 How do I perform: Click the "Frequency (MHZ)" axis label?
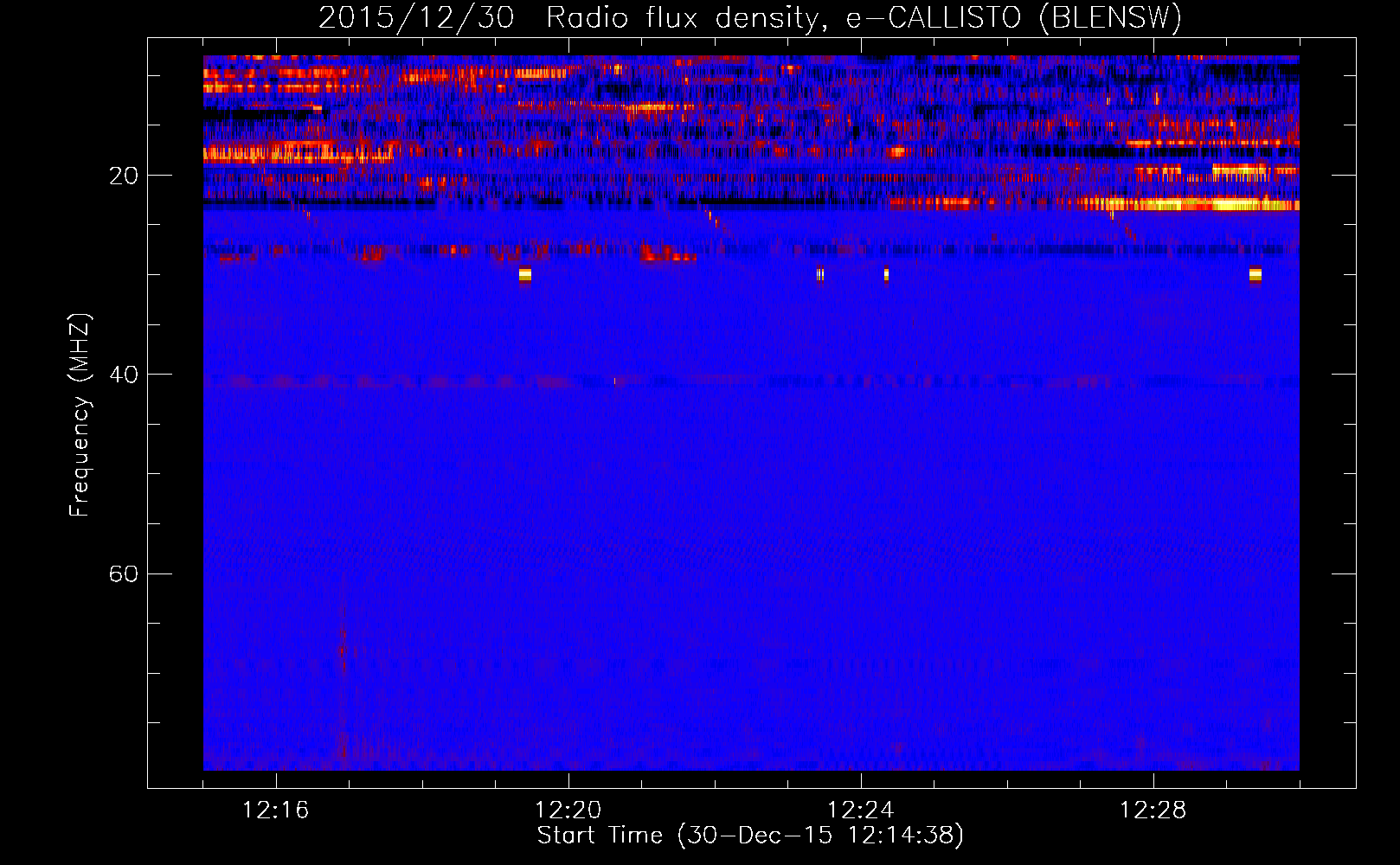(x=80, y=415)
